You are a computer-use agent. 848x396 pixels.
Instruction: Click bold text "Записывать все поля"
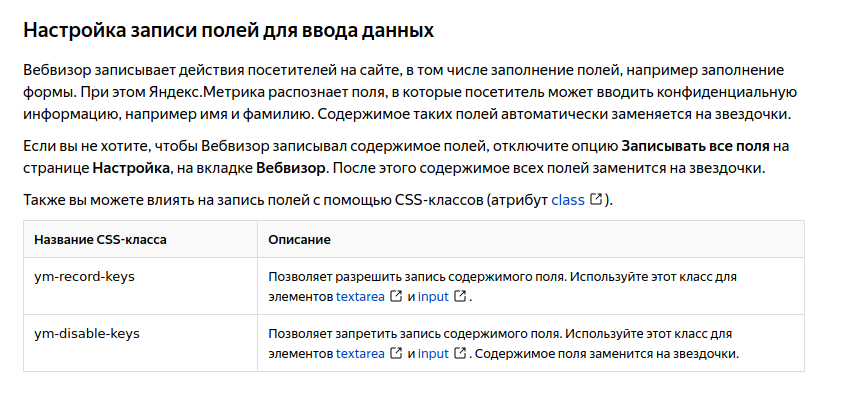[695, 146]
